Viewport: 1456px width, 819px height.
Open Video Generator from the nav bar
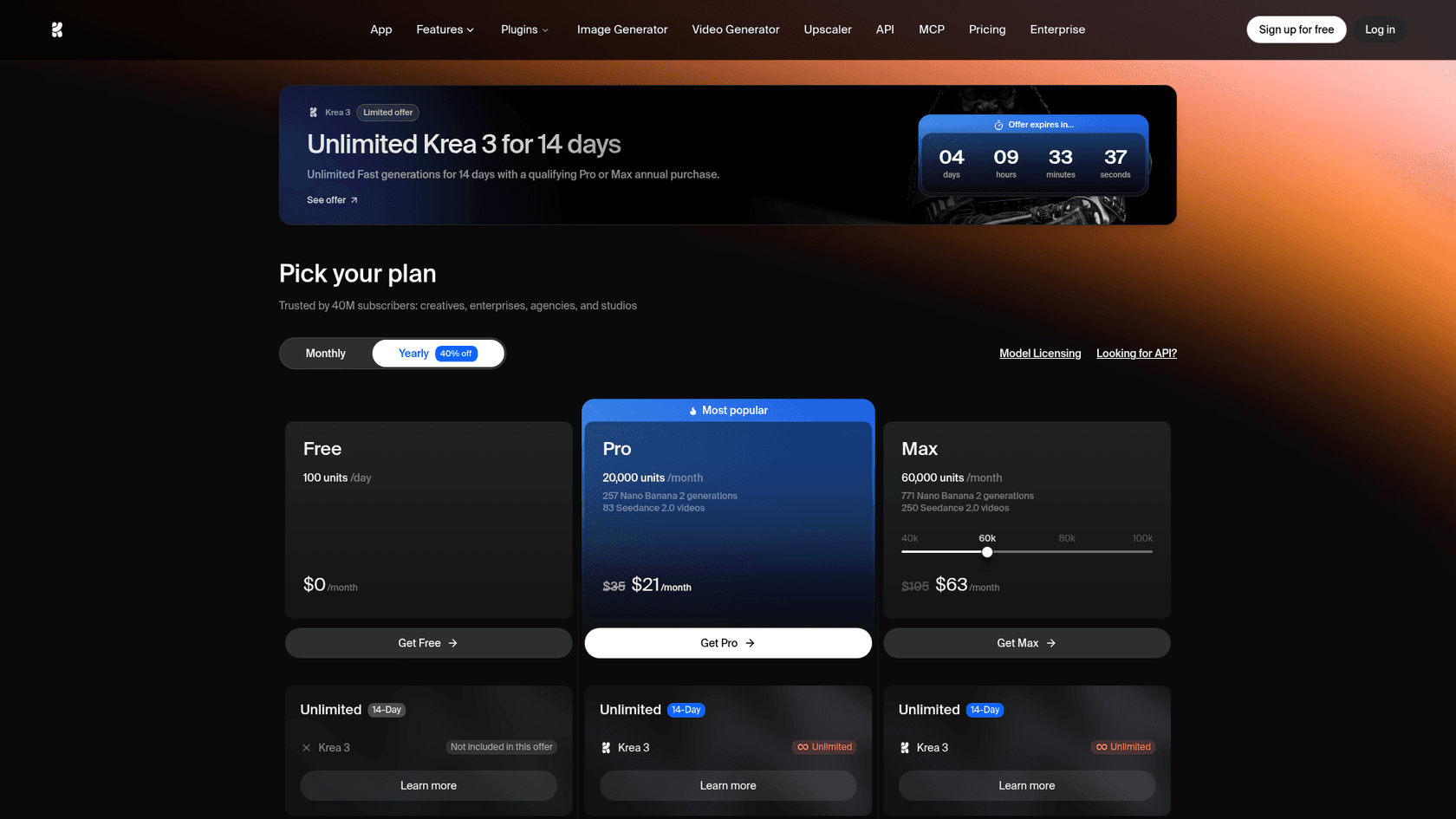point(736,29)
